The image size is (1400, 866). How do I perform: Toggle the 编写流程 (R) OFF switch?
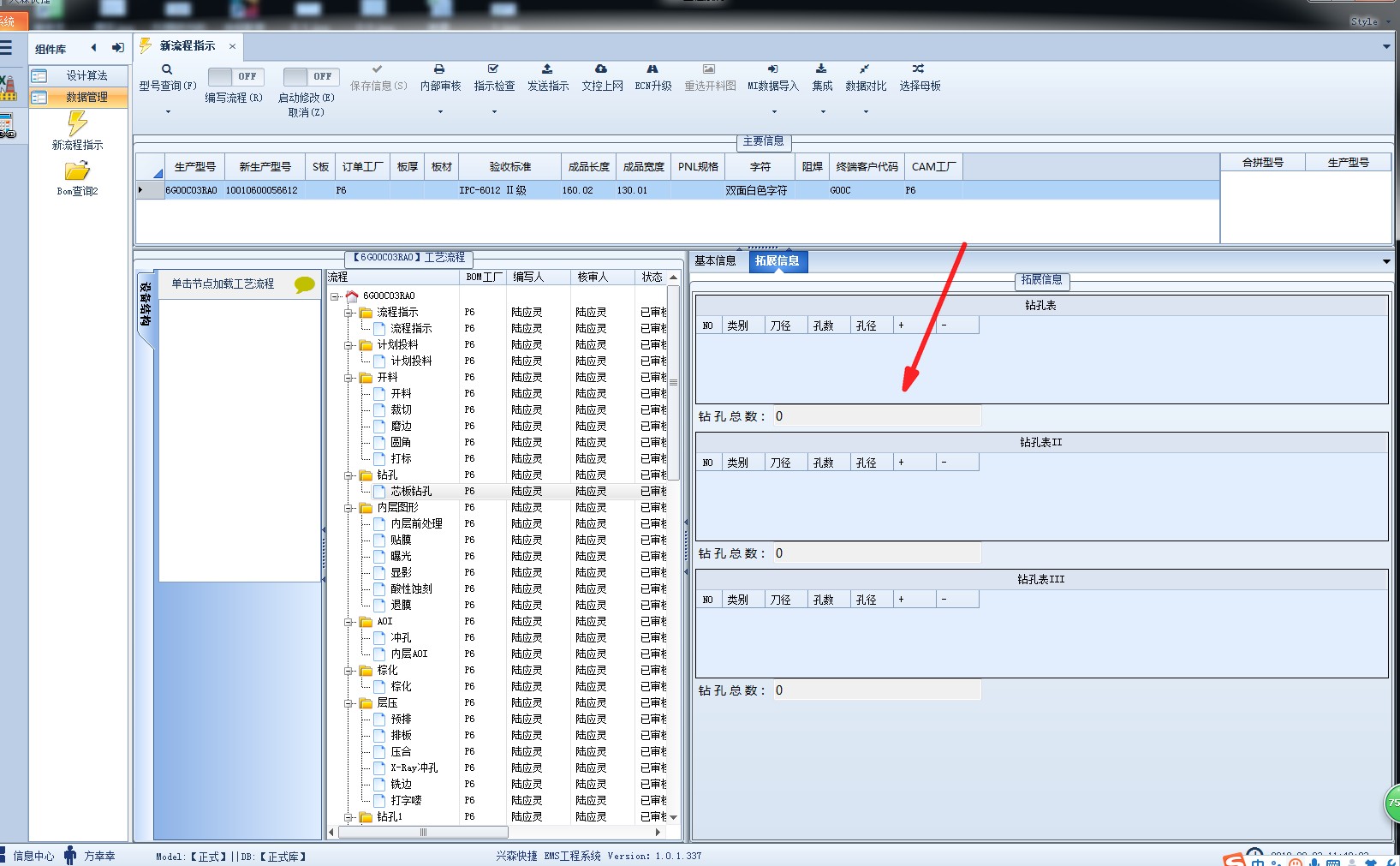click(x=236, y=76)
